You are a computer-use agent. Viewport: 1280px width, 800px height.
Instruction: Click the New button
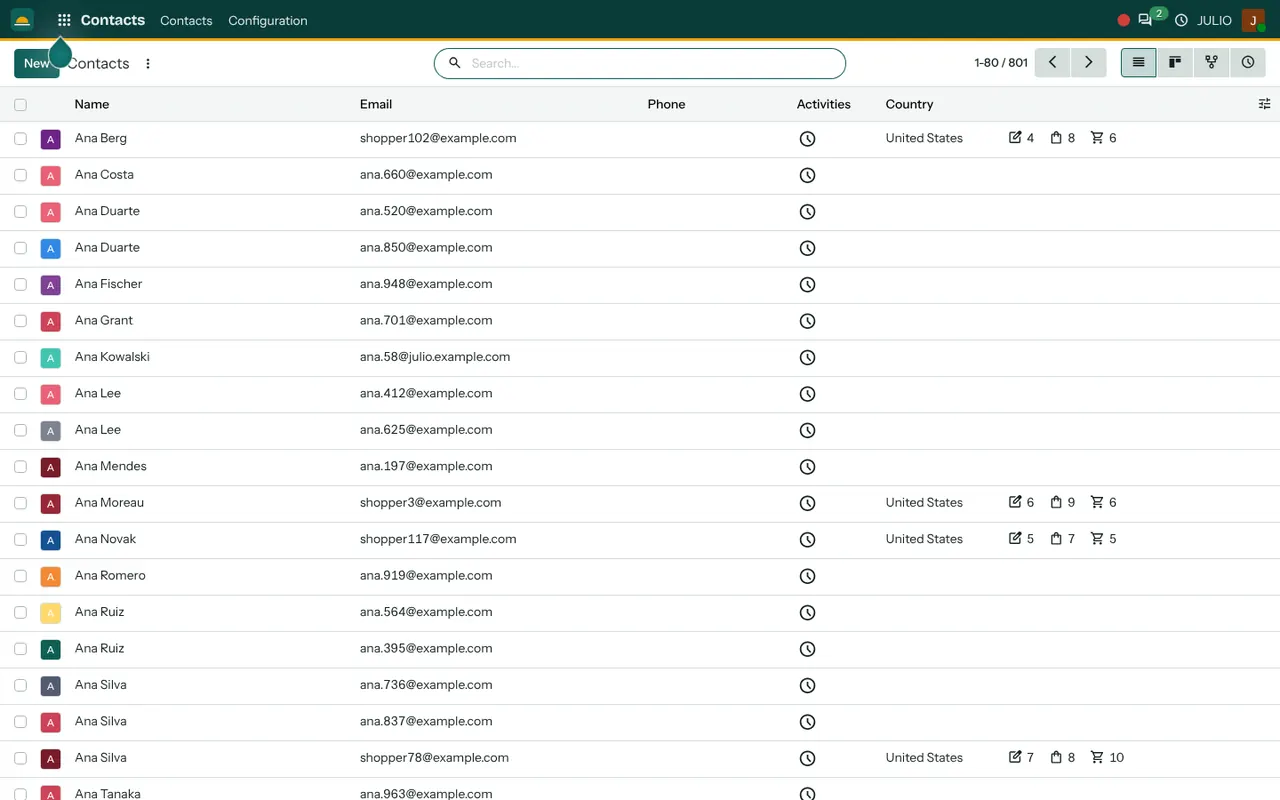coord(36,63)
